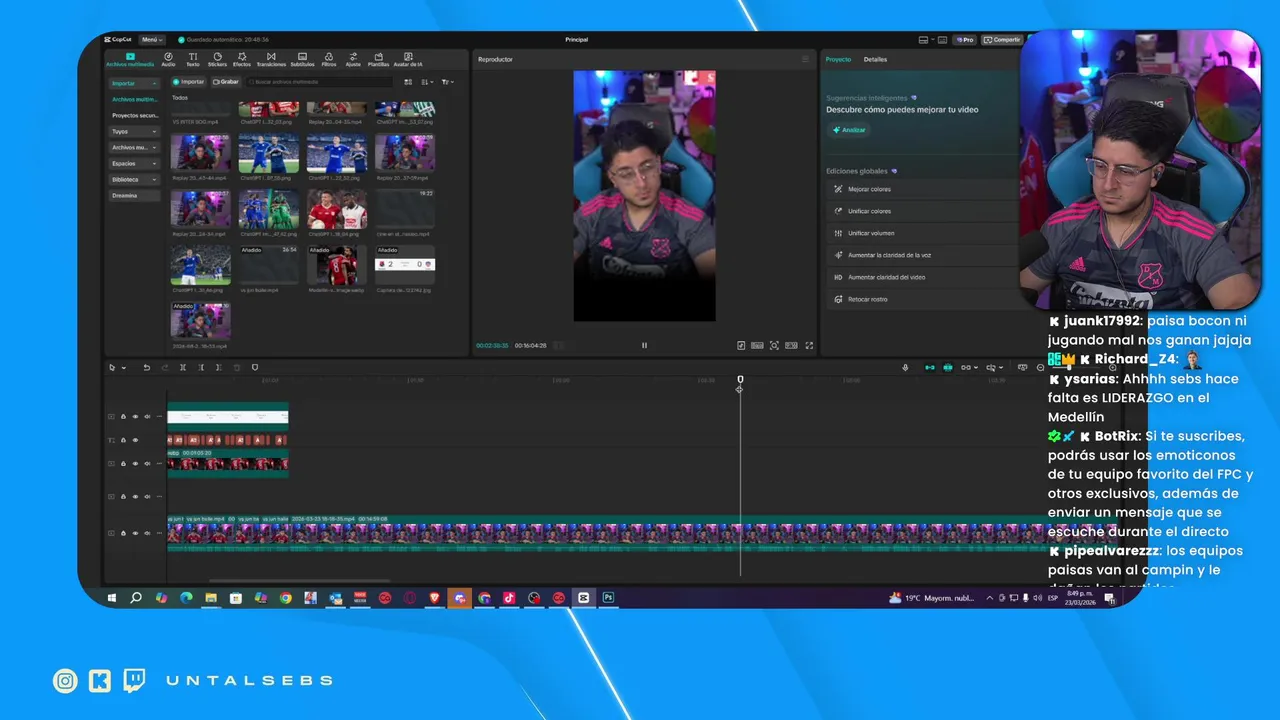The width and height of the screenshot is (1280, 720).
Task: Open the Avatar de IA tab
Action: point(408,59)
